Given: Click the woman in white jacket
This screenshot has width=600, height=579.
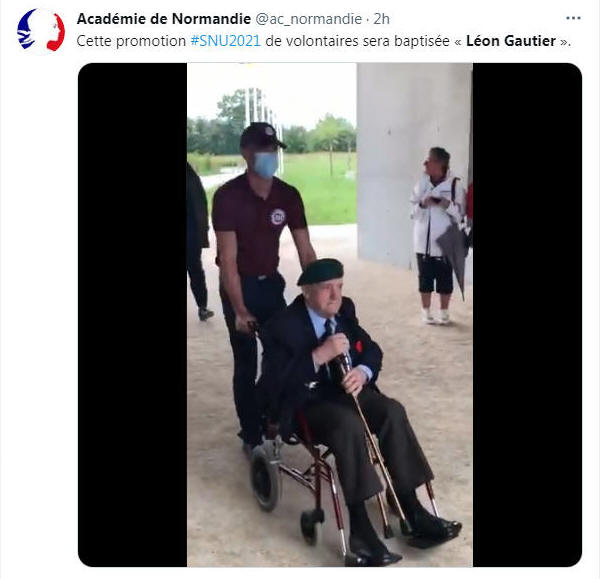Looking at the screenshot, I should tap(439, 235).
